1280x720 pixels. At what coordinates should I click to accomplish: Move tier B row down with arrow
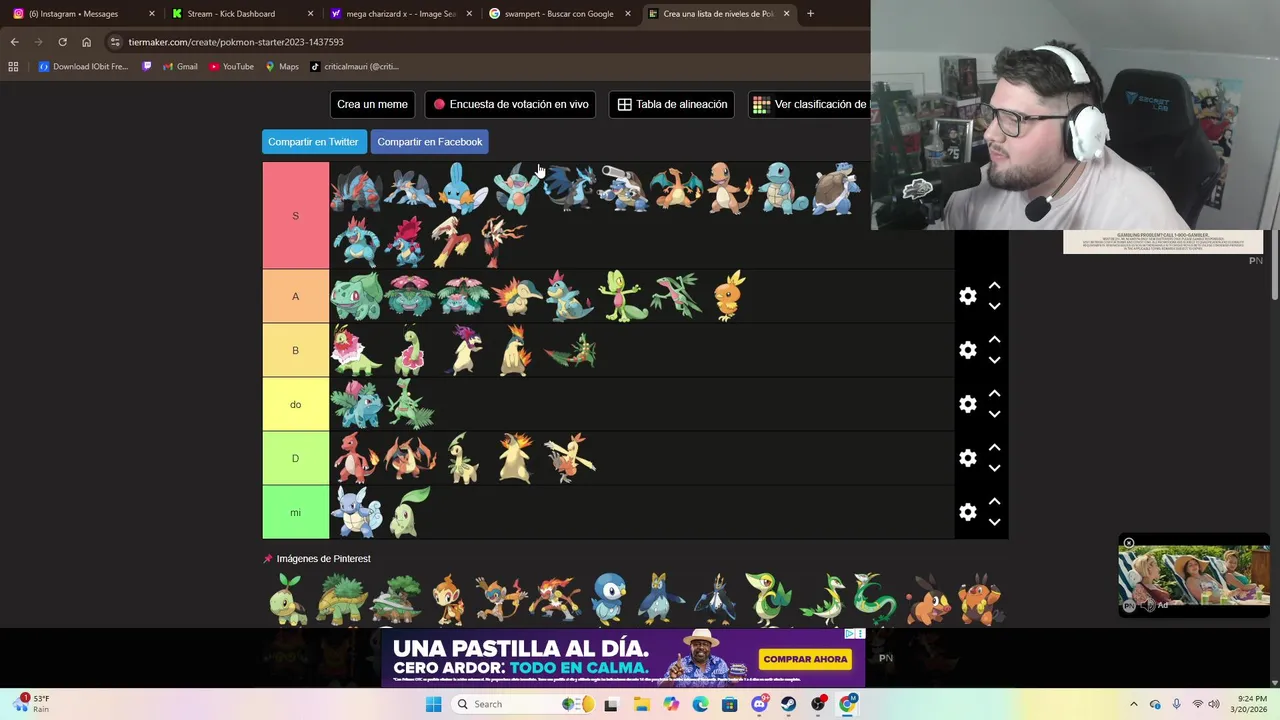click(994, 360)
